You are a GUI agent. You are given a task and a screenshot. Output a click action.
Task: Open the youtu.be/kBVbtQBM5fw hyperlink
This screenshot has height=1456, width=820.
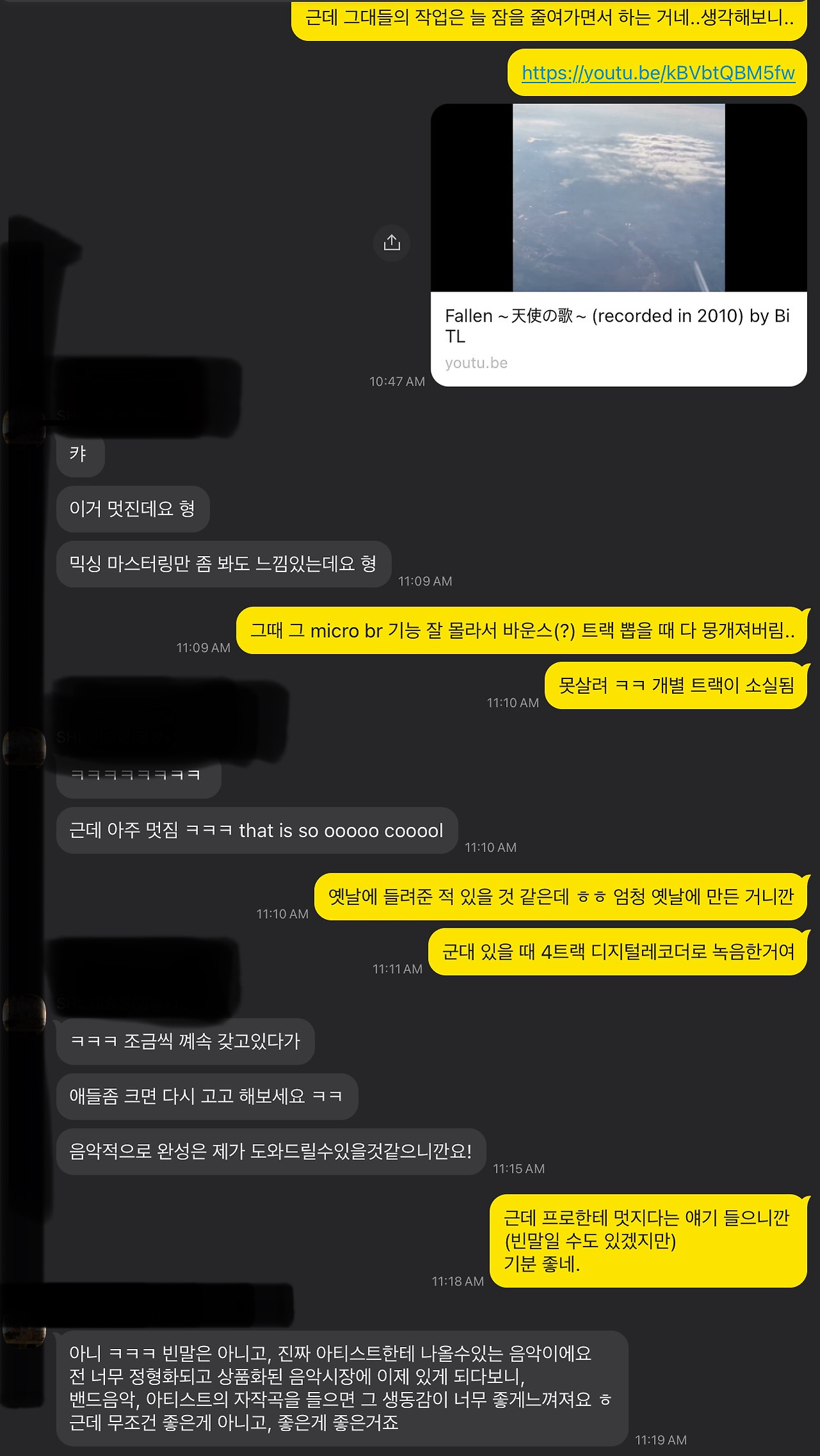point(658,73)
